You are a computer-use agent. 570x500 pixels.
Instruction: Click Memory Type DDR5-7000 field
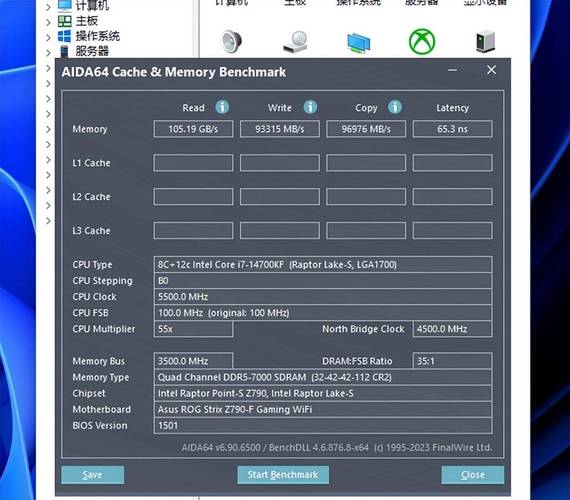(323, 377)
